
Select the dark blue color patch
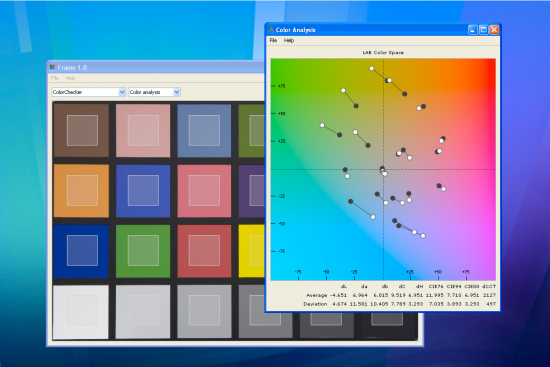[81, 251]
